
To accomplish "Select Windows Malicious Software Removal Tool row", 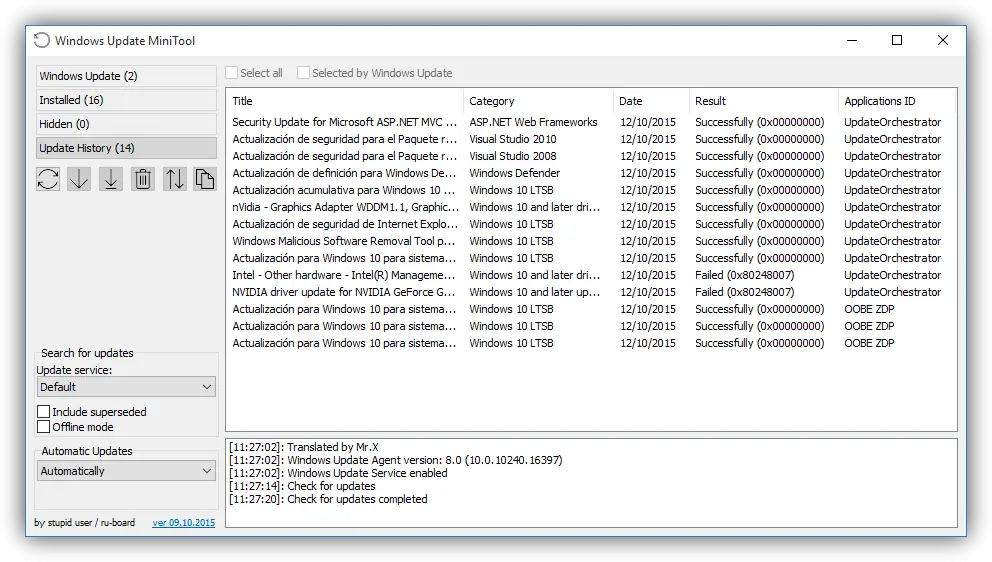I will point(590,241).
